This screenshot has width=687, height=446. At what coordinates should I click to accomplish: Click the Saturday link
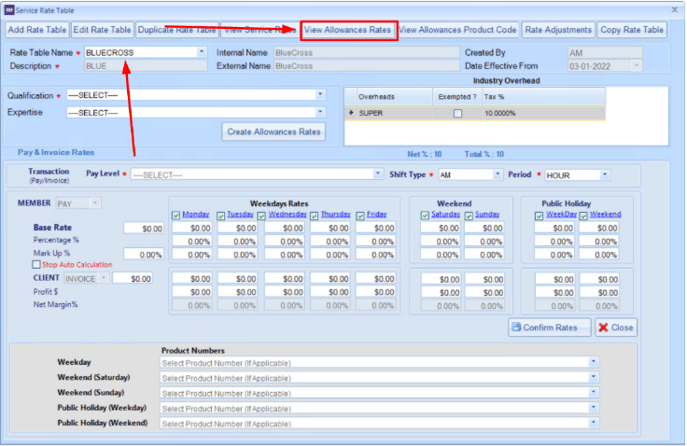tap(446, 214)
